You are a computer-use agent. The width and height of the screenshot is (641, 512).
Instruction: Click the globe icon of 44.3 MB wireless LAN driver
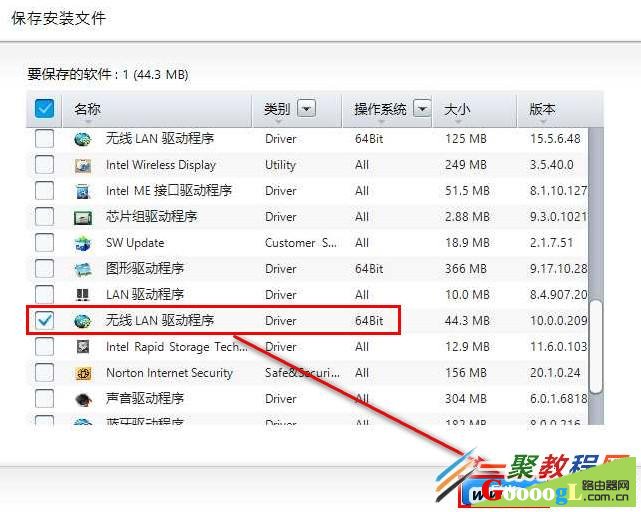coord(83,321)
